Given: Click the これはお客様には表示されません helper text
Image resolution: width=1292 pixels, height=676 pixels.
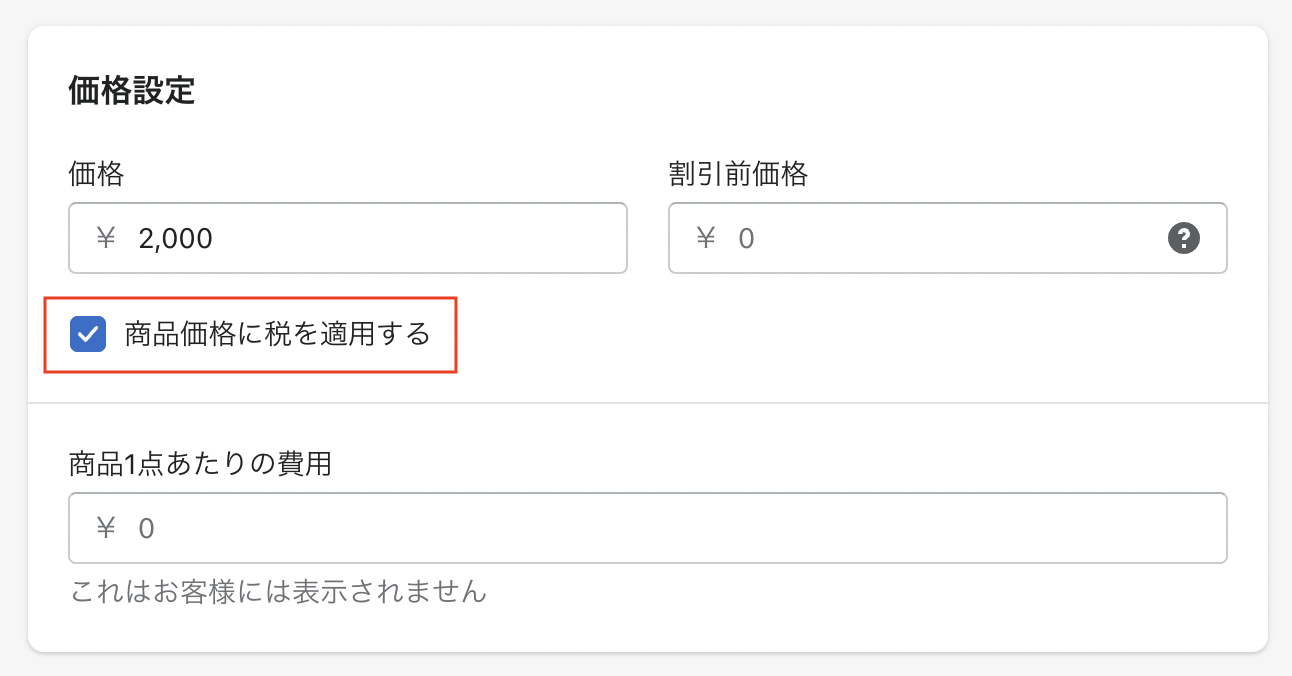Looking at the screenshot, I should pos(278,592).
